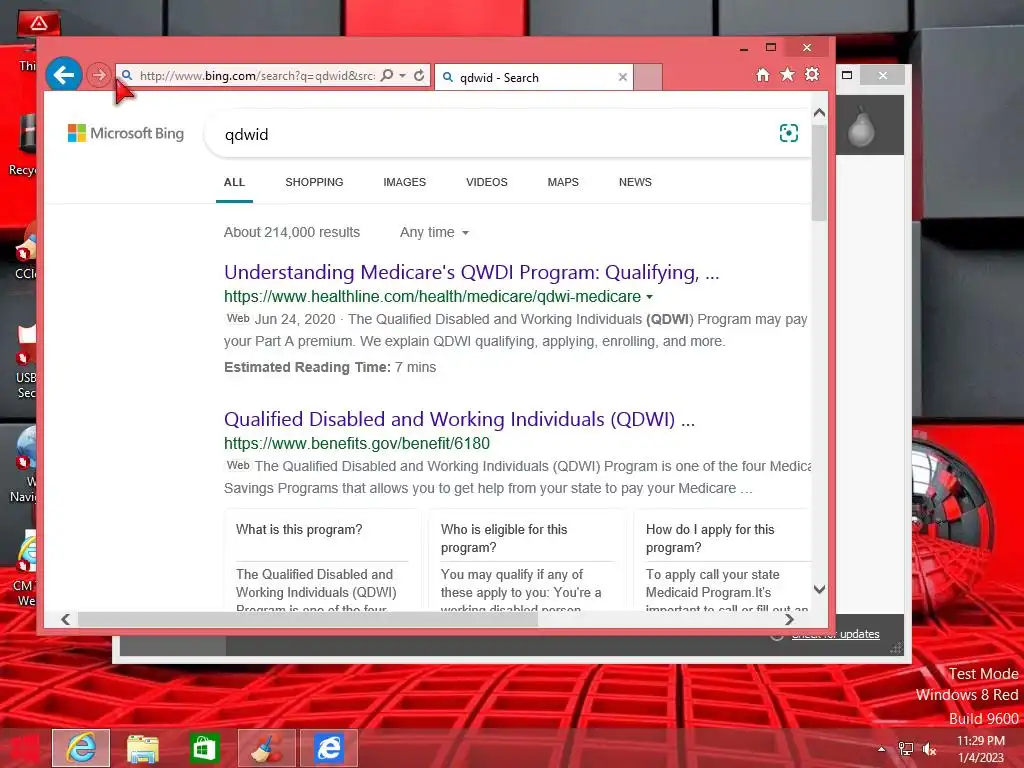
Task: Click Check for updates in background window
Action: click(x=835, y=634)
